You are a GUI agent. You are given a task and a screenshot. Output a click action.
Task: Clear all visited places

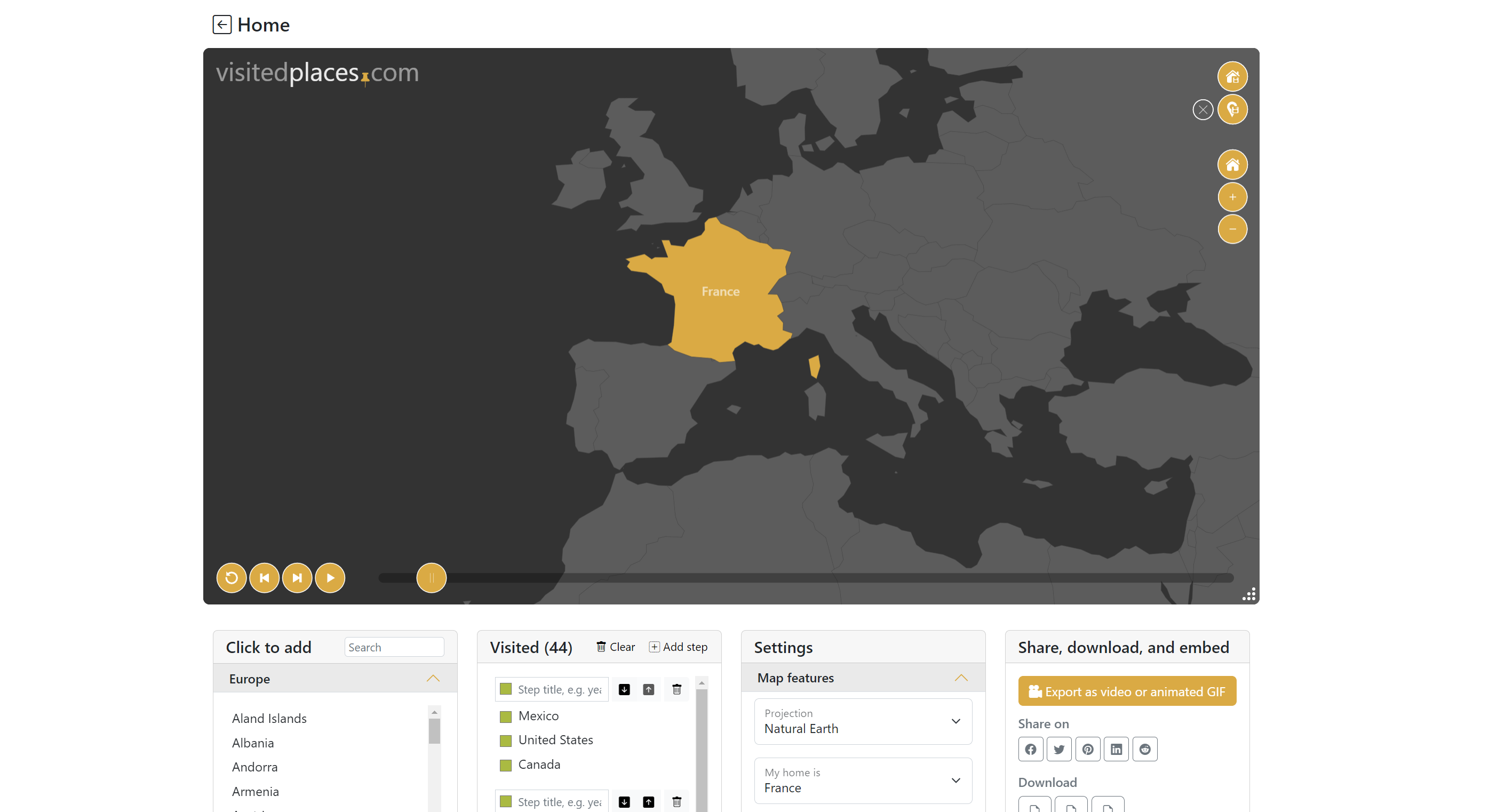(x=616, y=647)
